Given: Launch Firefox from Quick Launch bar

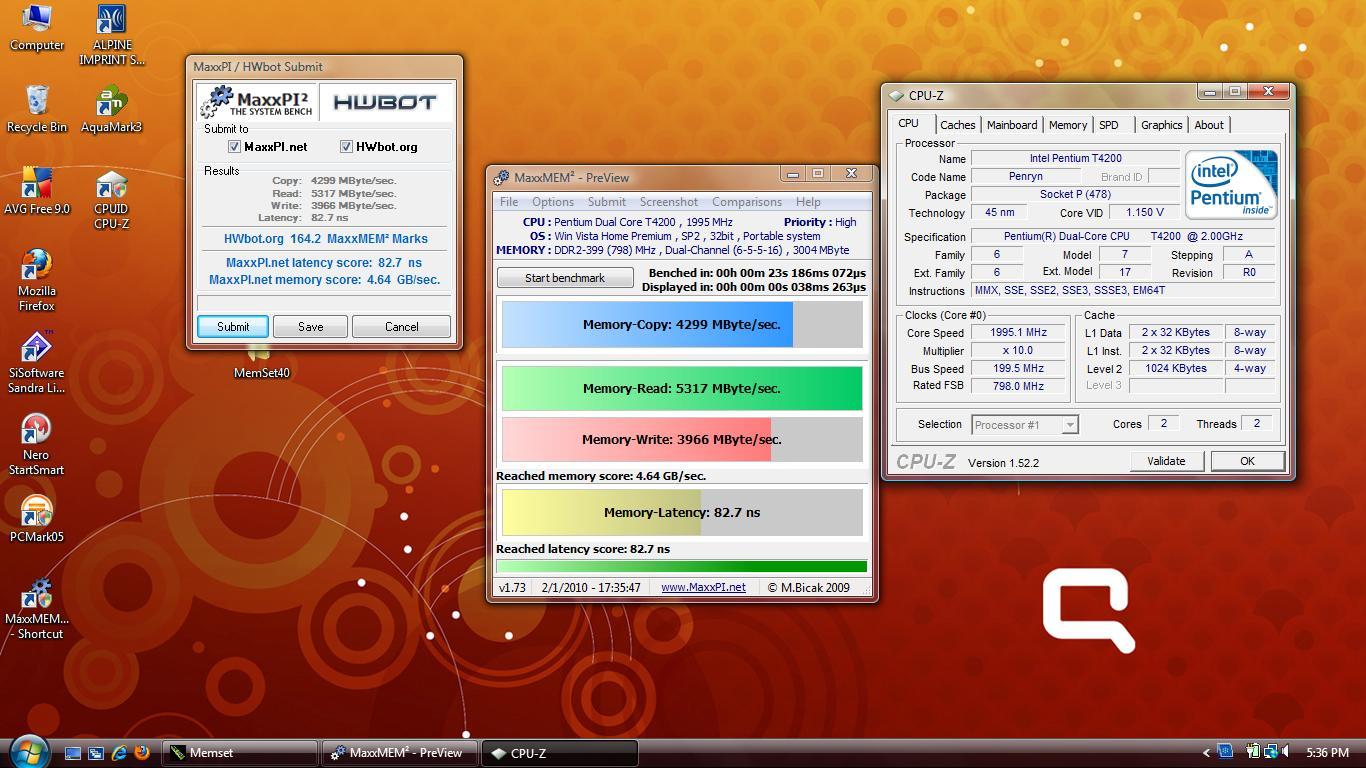Looking at the screenshot, I should coord(141,753).
